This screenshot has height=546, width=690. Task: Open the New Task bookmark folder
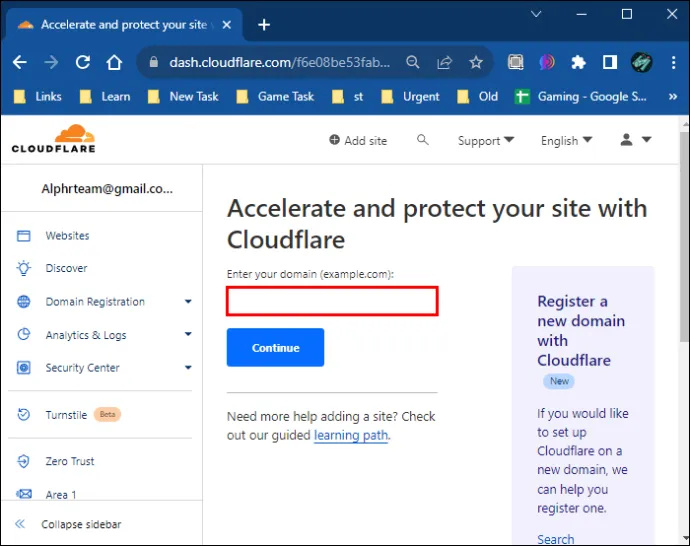183,96
